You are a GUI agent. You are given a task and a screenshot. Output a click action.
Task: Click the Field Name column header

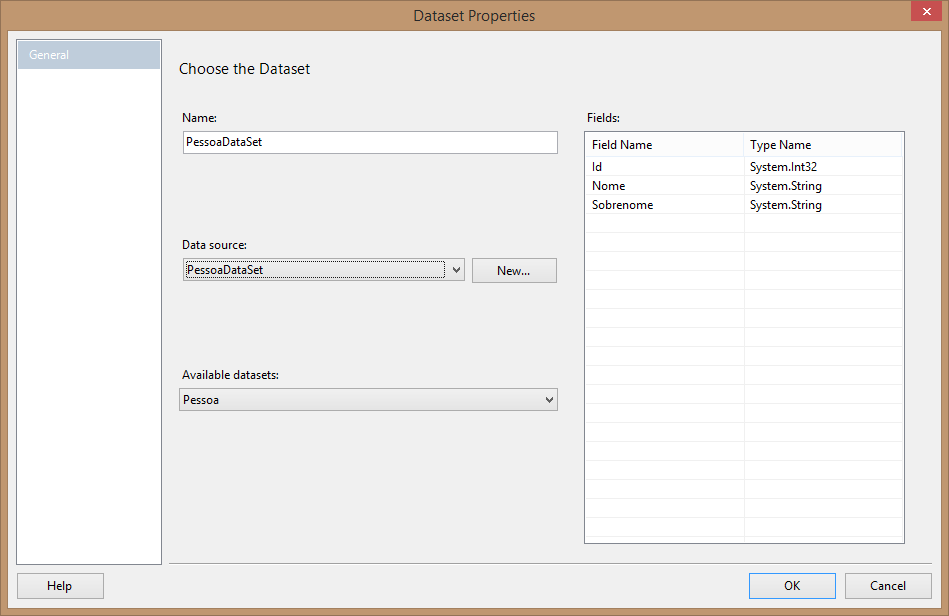click(664, 145)
